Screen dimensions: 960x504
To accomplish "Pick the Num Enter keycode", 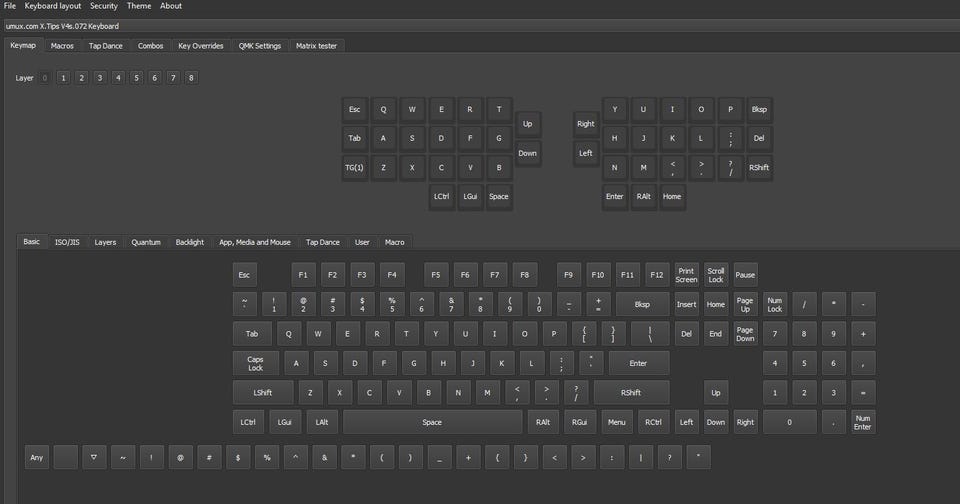I will (x=863, y=422).
